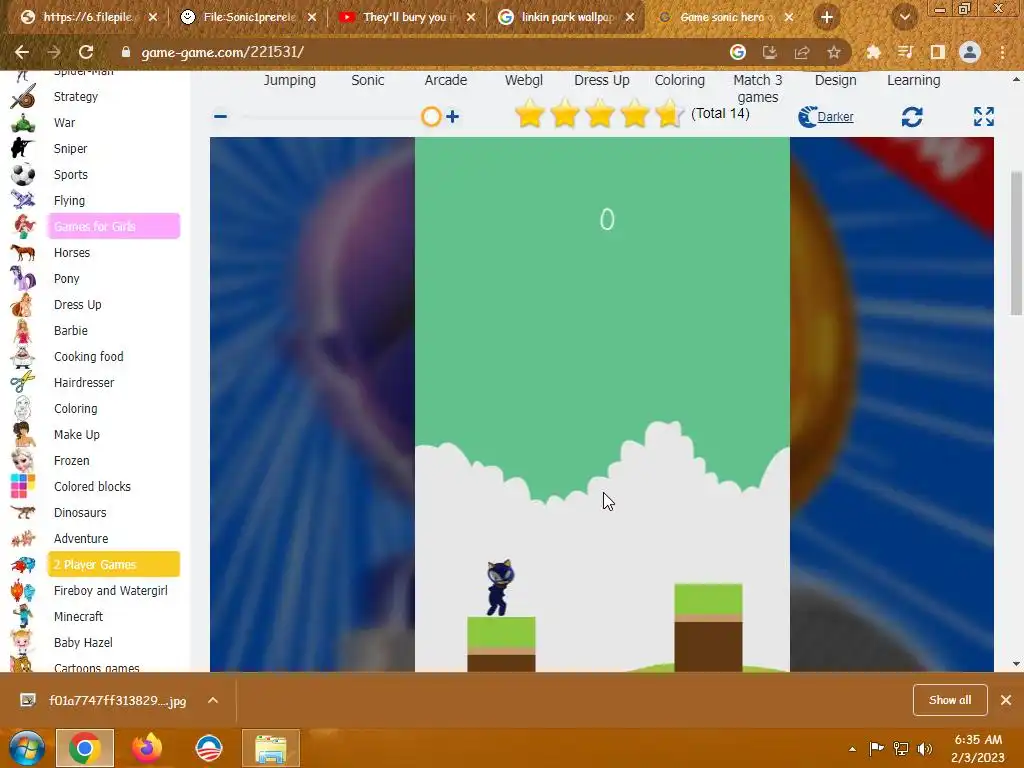
Task: Click install app icon in address bar
Action: [770, 52]
